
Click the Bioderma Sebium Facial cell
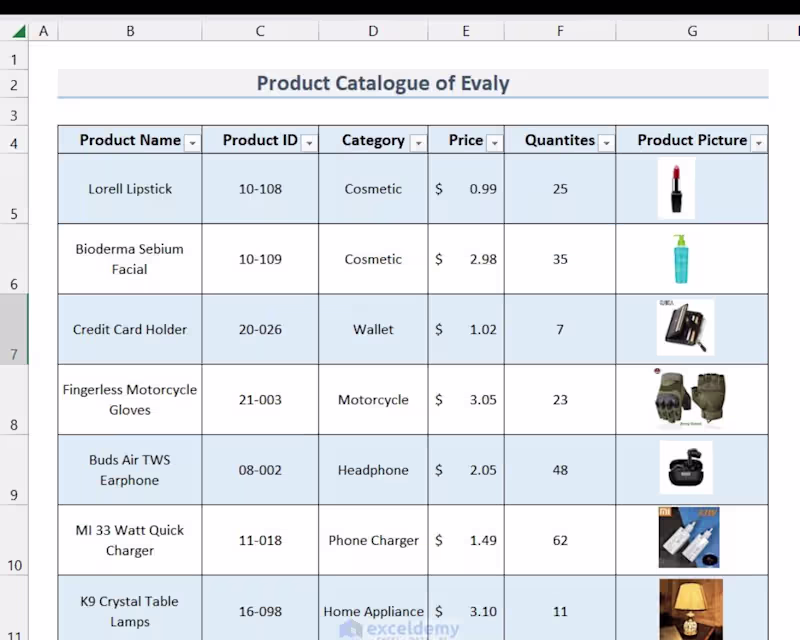(x=130, y=259)
